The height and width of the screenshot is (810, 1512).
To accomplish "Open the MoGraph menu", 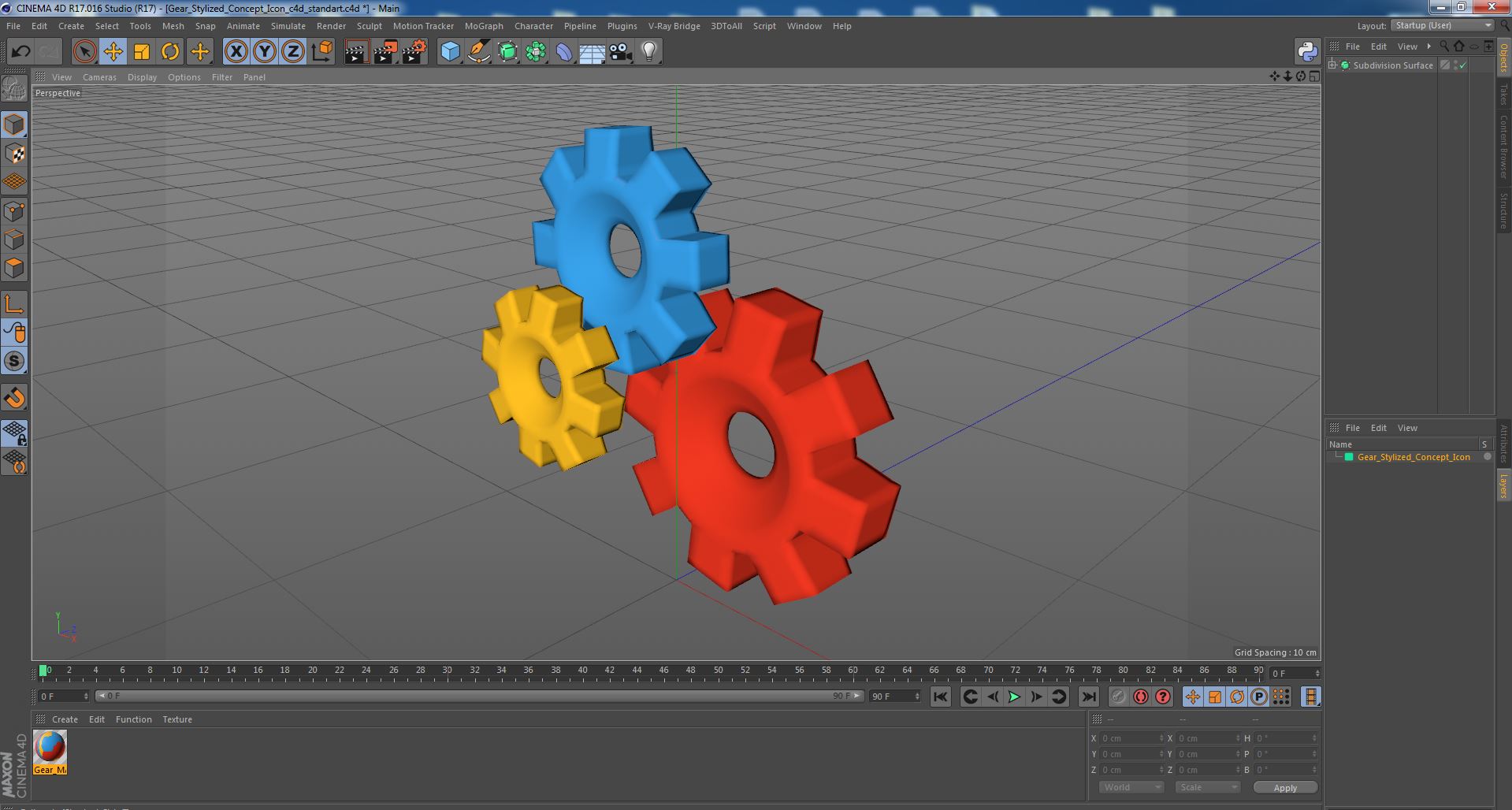I will tap(484, 26).
